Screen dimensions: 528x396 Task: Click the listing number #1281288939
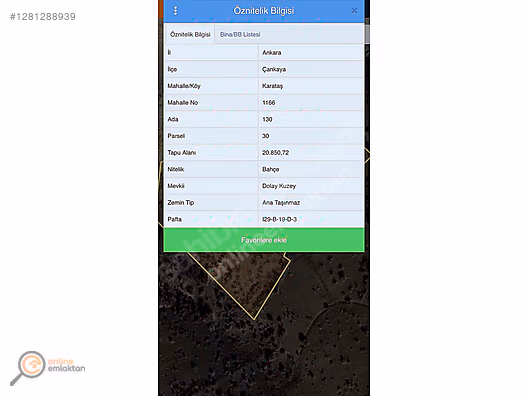point(43,16)
